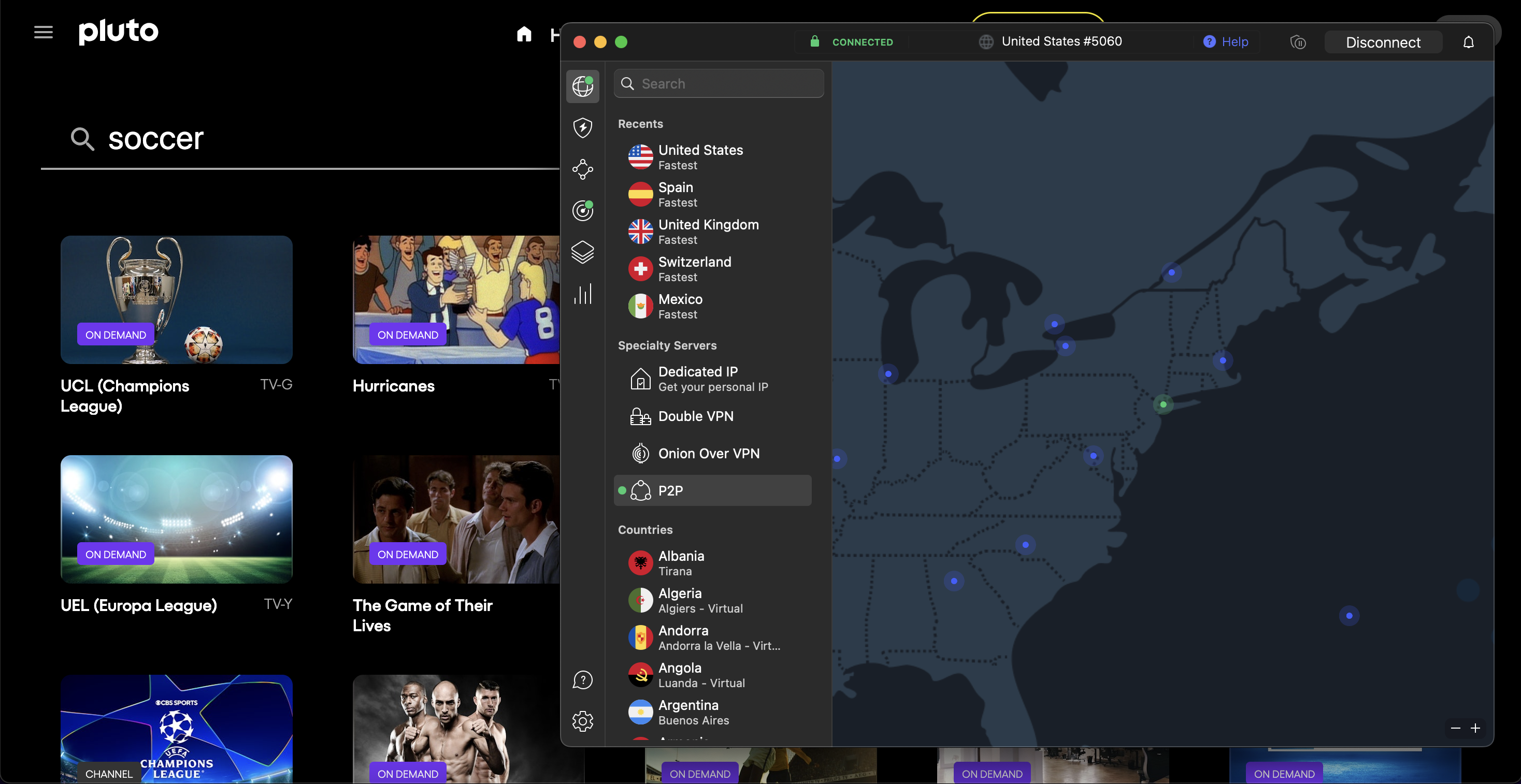Focus the NordVPN server Search field

click(719, 83)
